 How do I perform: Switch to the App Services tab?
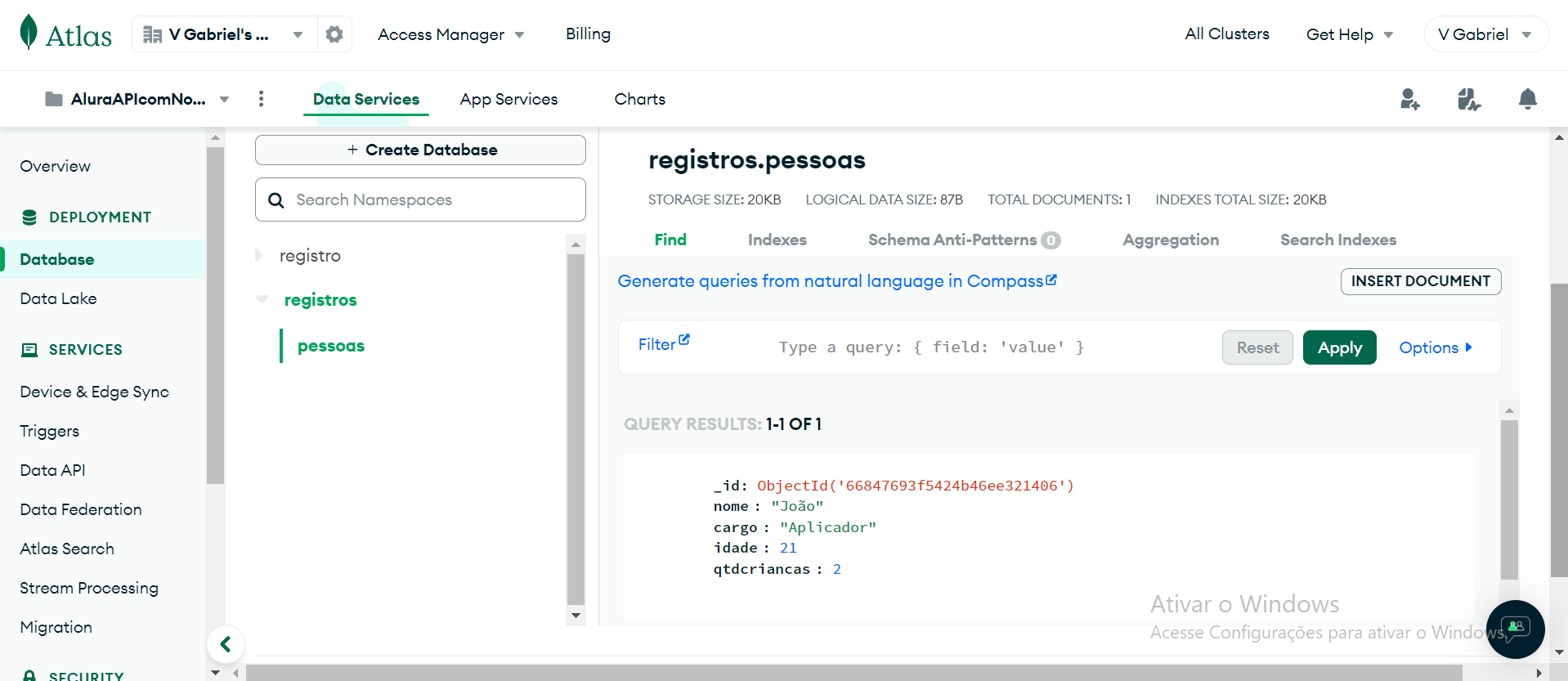[508, 99]
